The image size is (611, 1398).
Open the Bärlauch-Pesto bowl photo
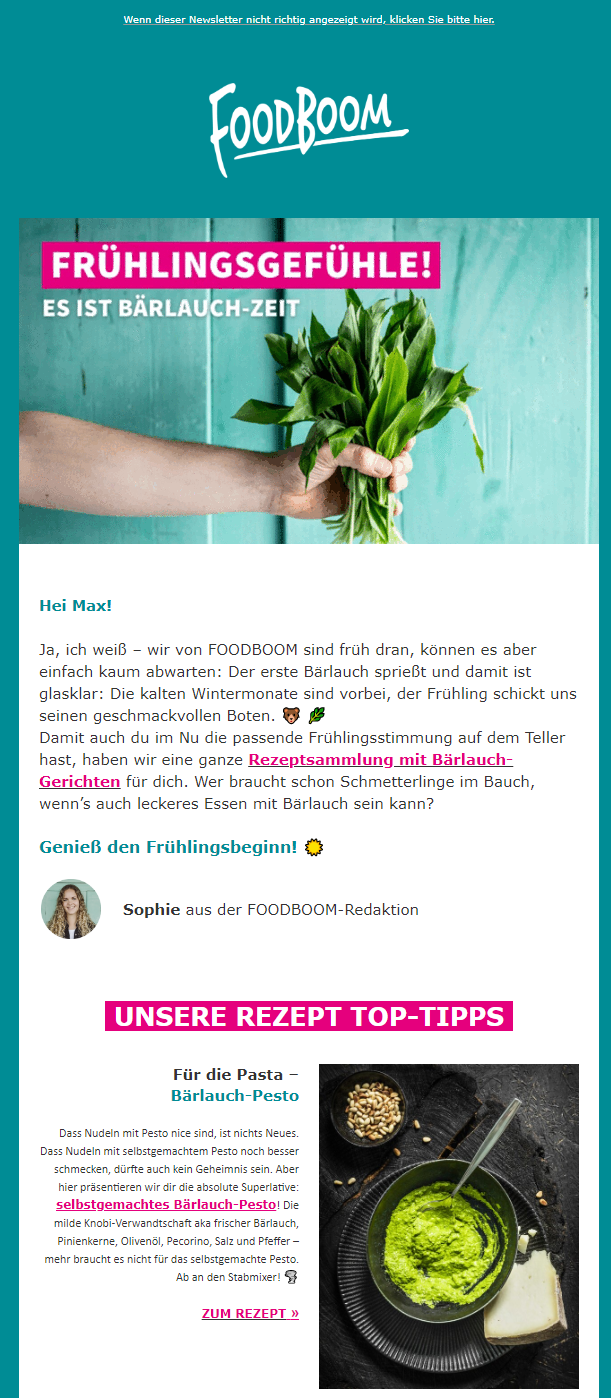click(x=449, y=1226)
